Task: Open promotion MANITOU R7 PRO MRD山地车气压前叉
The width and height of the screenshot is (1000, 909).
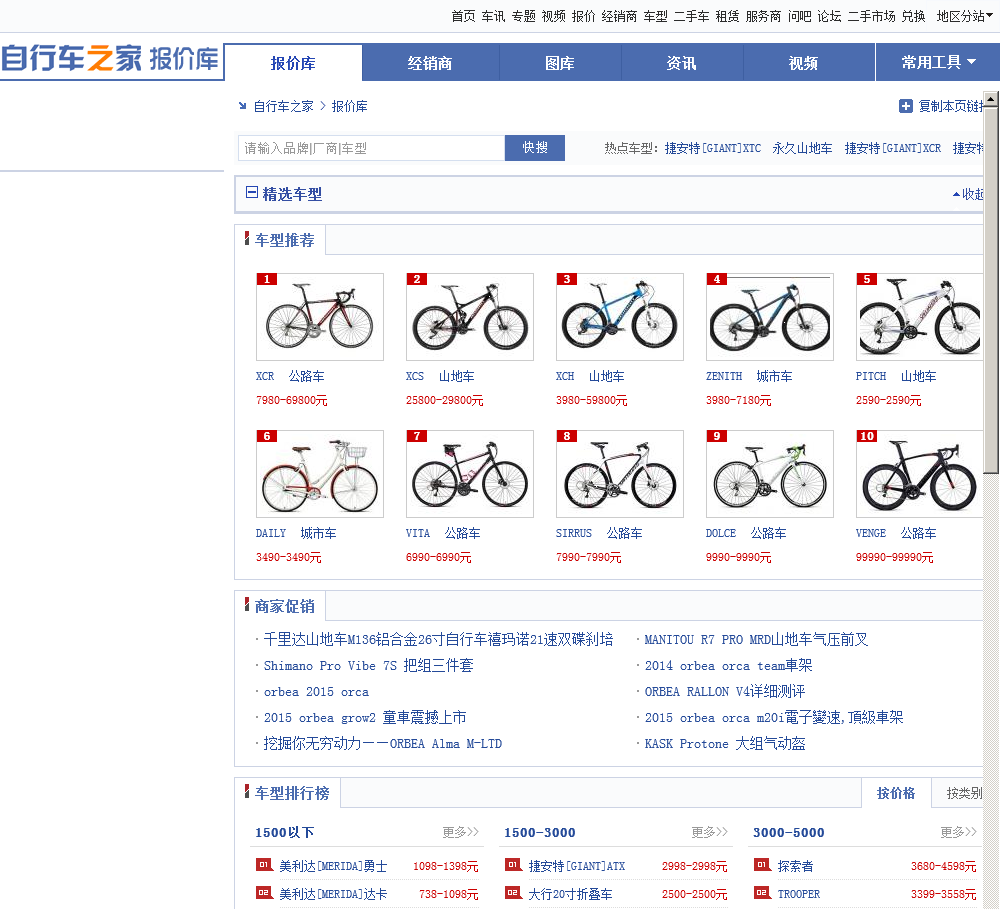Action: 756,639
